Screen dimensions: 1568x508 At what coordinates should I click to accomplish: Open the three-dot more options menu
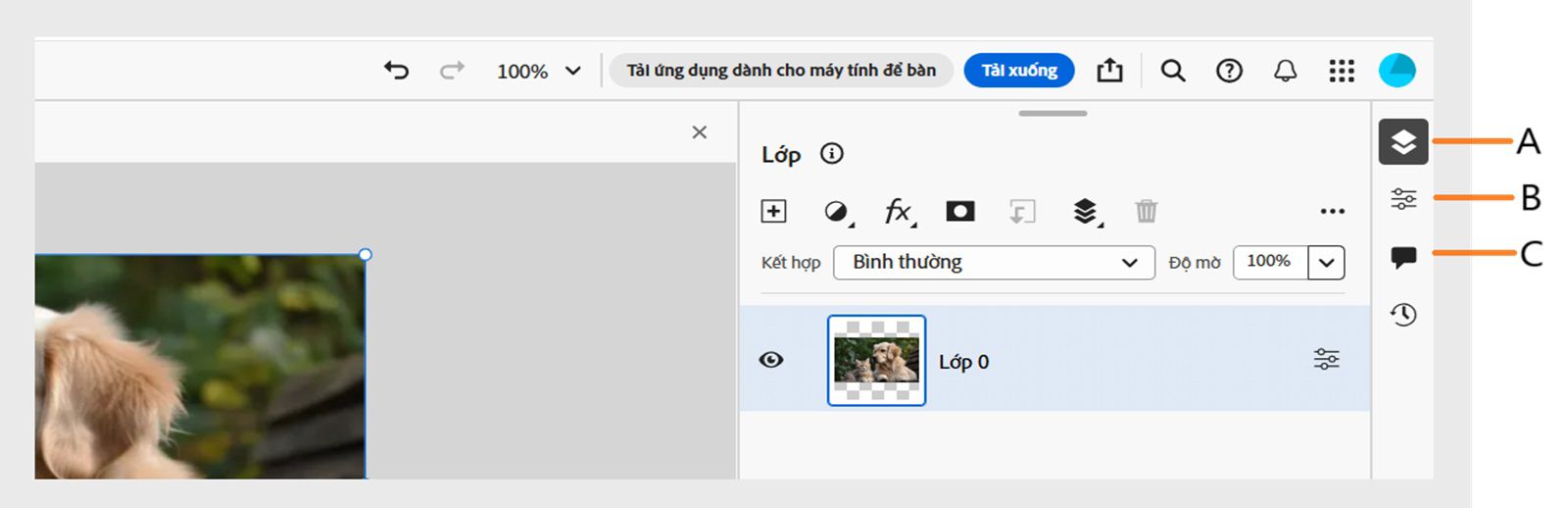1332,211
